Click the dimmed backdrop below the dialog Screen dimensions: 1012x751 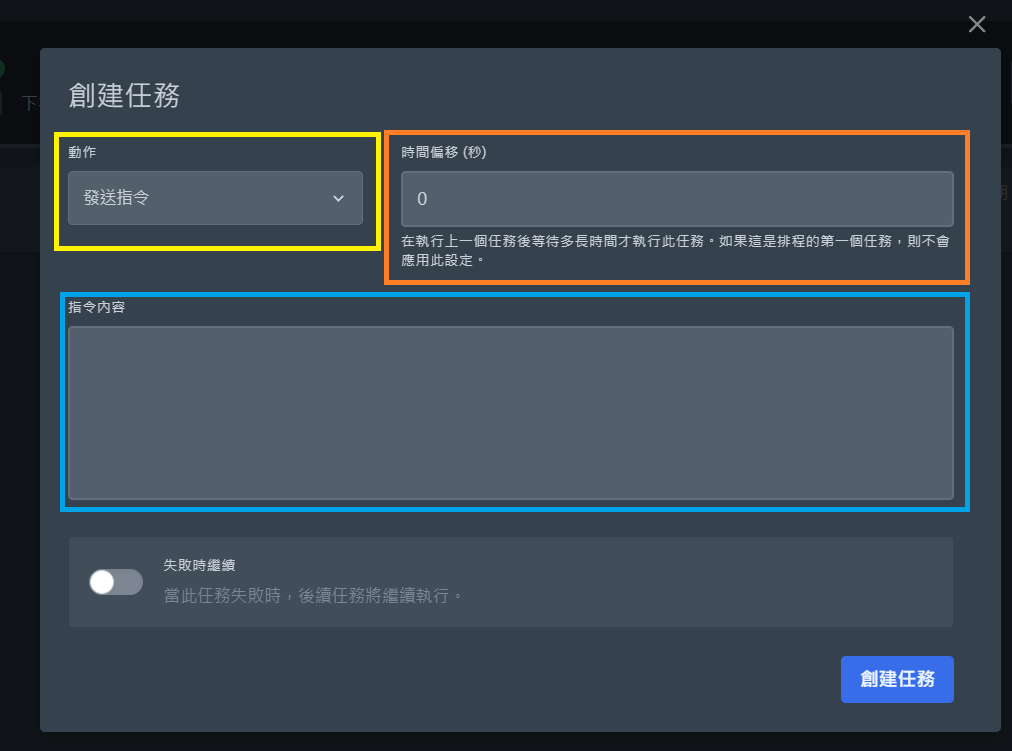coord(500,742)
